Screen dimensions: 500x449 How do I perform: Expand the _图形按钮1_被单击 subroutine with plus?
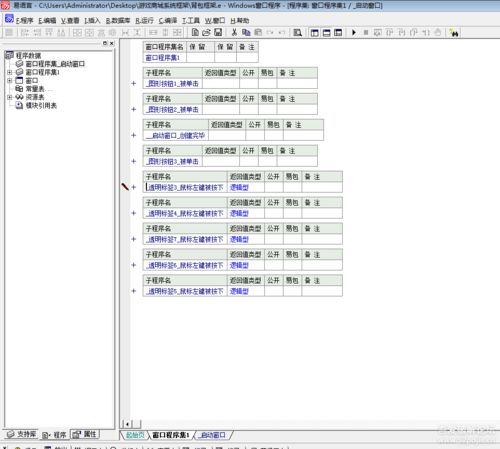click(x=134, y=83)
